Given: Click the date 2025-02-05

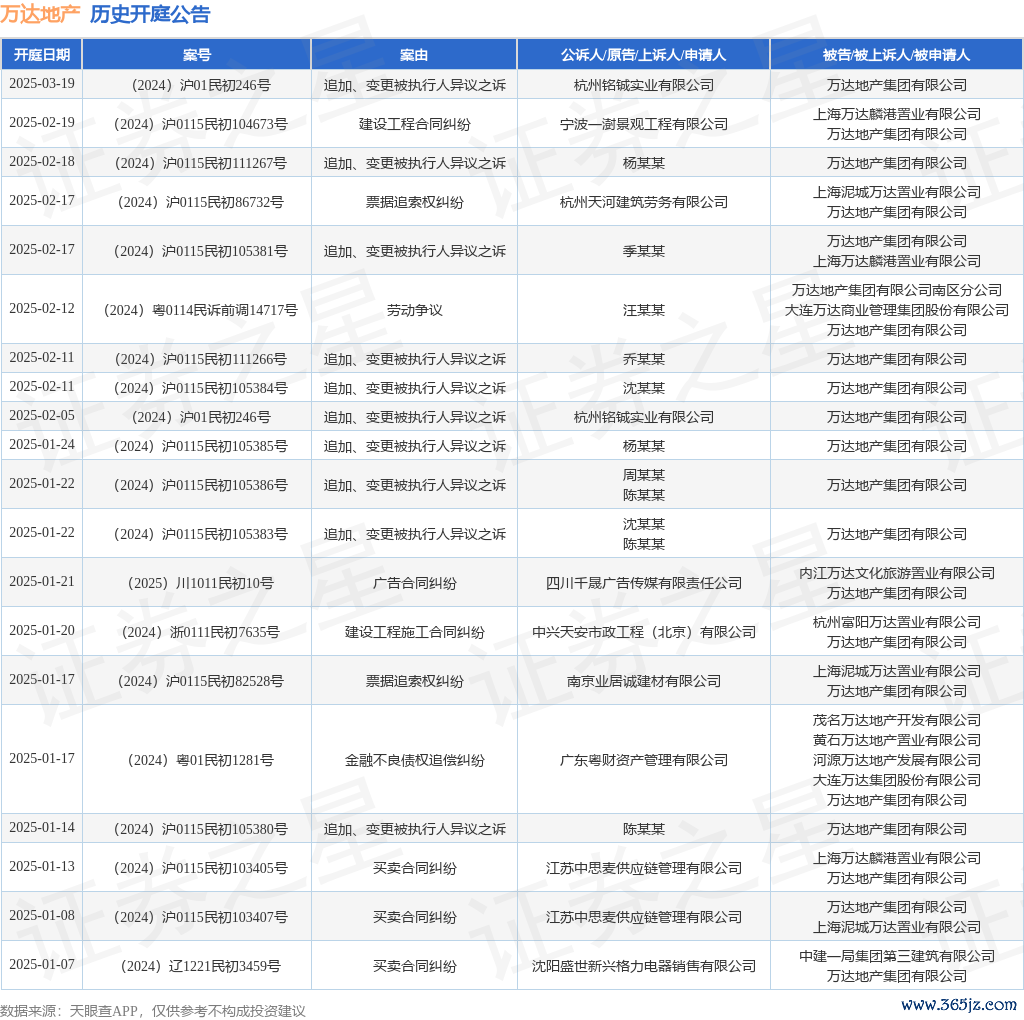Looking at the screenshot, I should coord(42,415).
